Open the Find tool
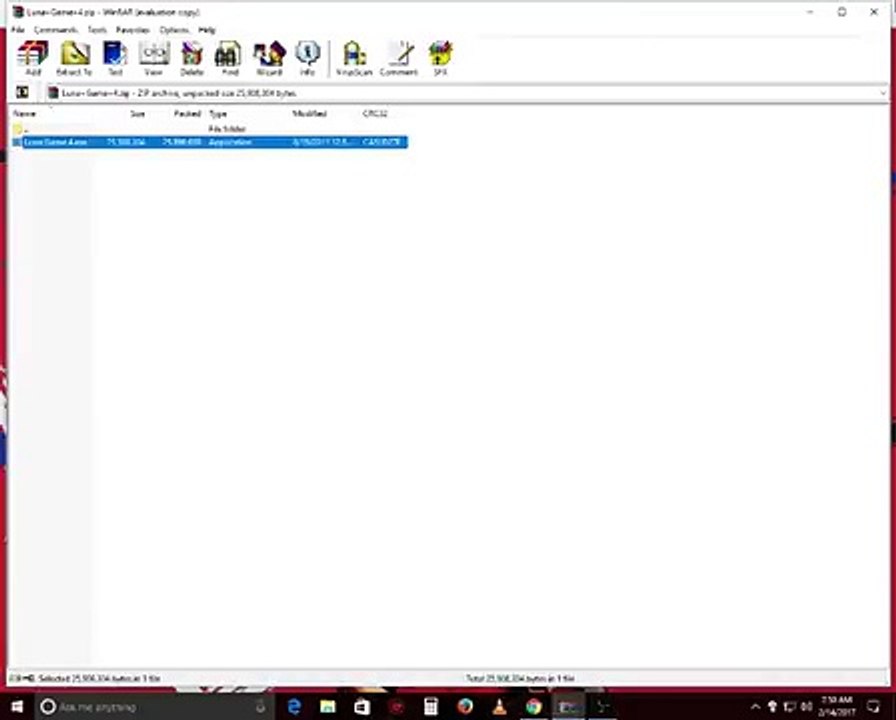896x720 pixels. [230, 58]
